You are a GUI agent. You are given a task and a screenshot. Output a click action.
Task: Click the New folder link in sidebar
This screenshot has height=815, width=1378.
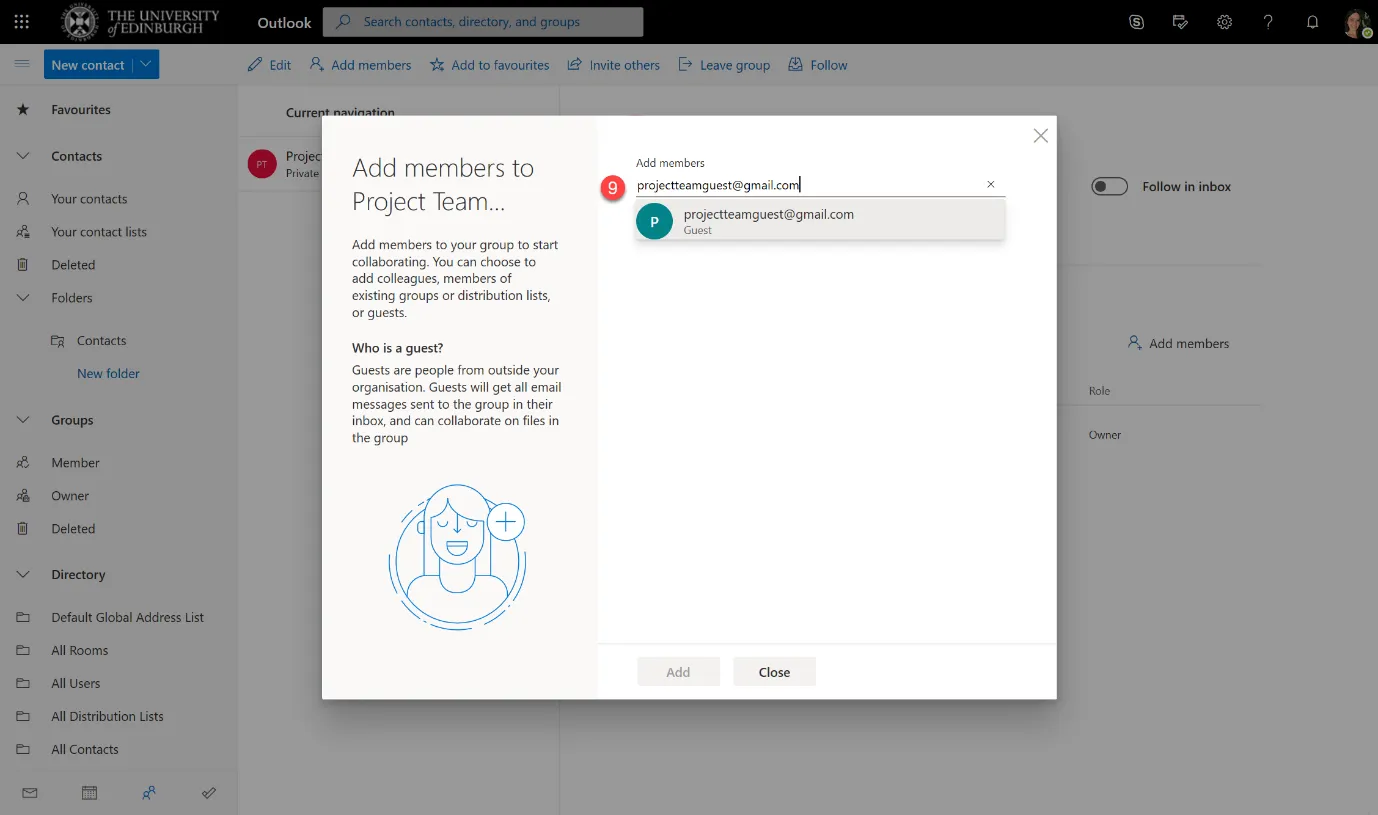coord(108,373)
